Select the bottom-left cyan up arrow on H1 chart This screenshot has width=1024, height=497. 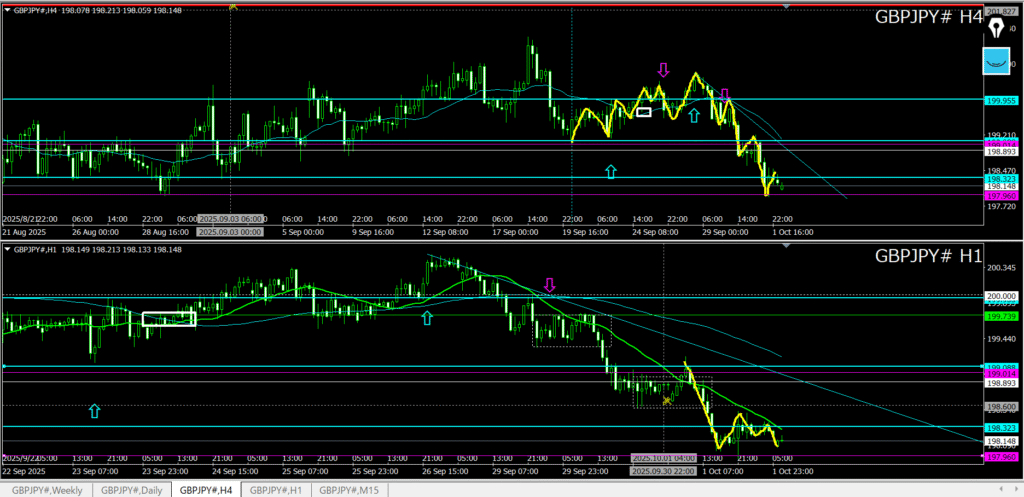(x=95, y=410)
